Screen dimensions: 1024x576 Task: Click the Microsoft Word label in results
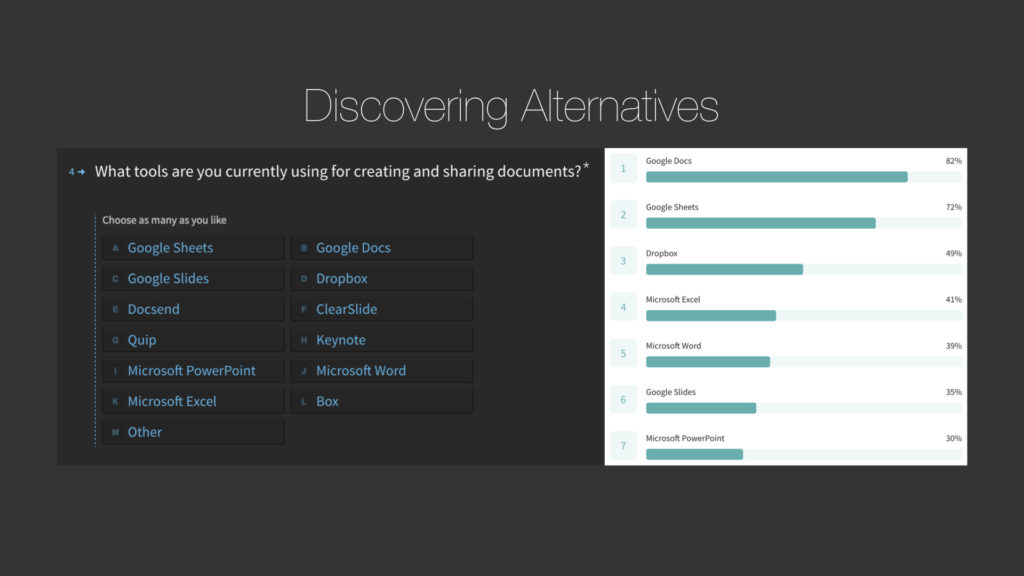coord(673,346)
